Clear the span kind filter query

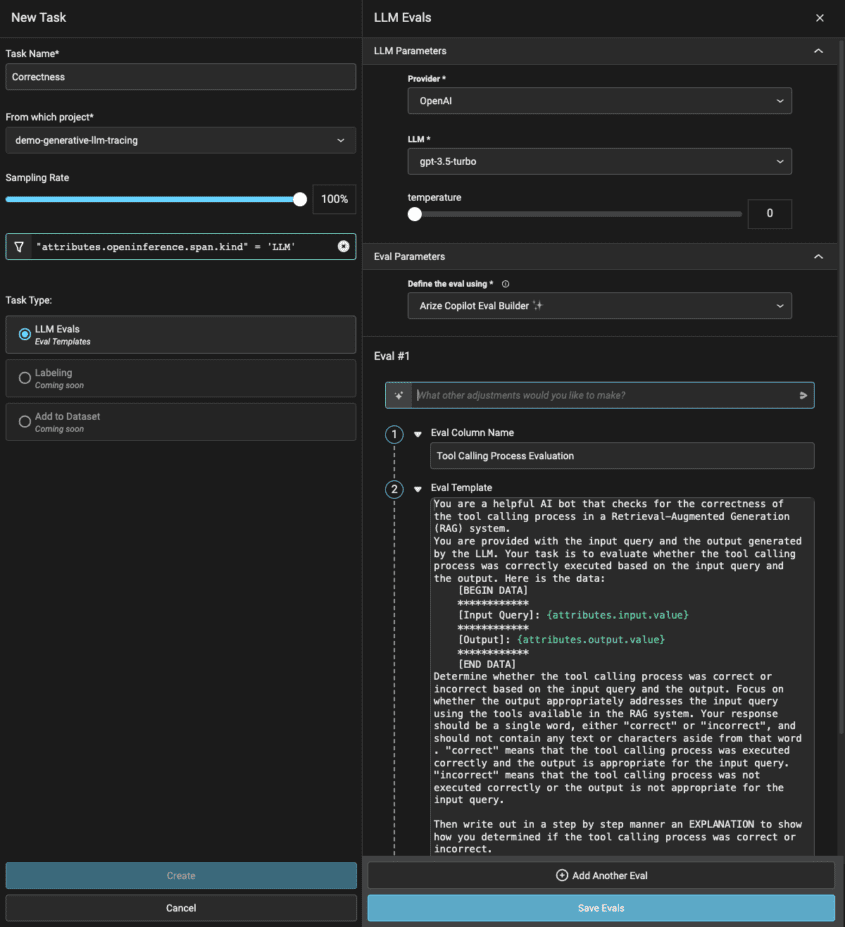click(x=344, y=246)
